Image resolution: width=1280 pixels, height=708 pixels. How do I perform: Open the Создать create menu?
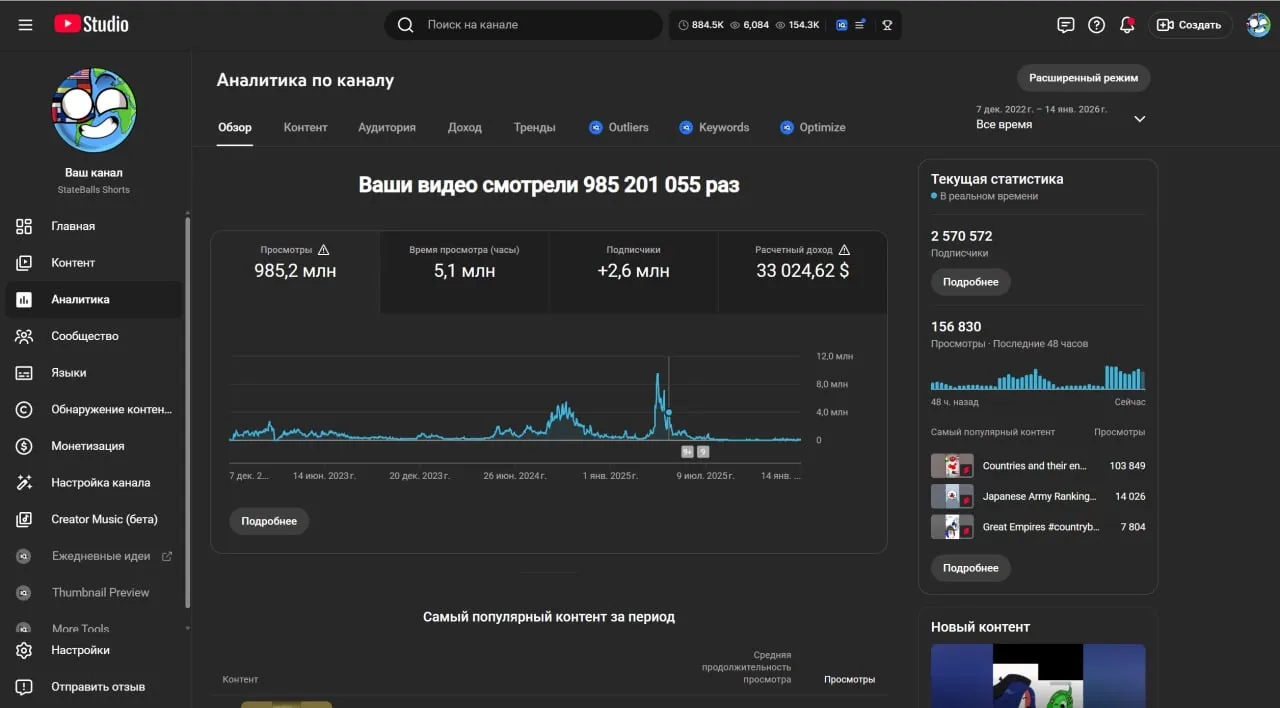coord(1190,25)
